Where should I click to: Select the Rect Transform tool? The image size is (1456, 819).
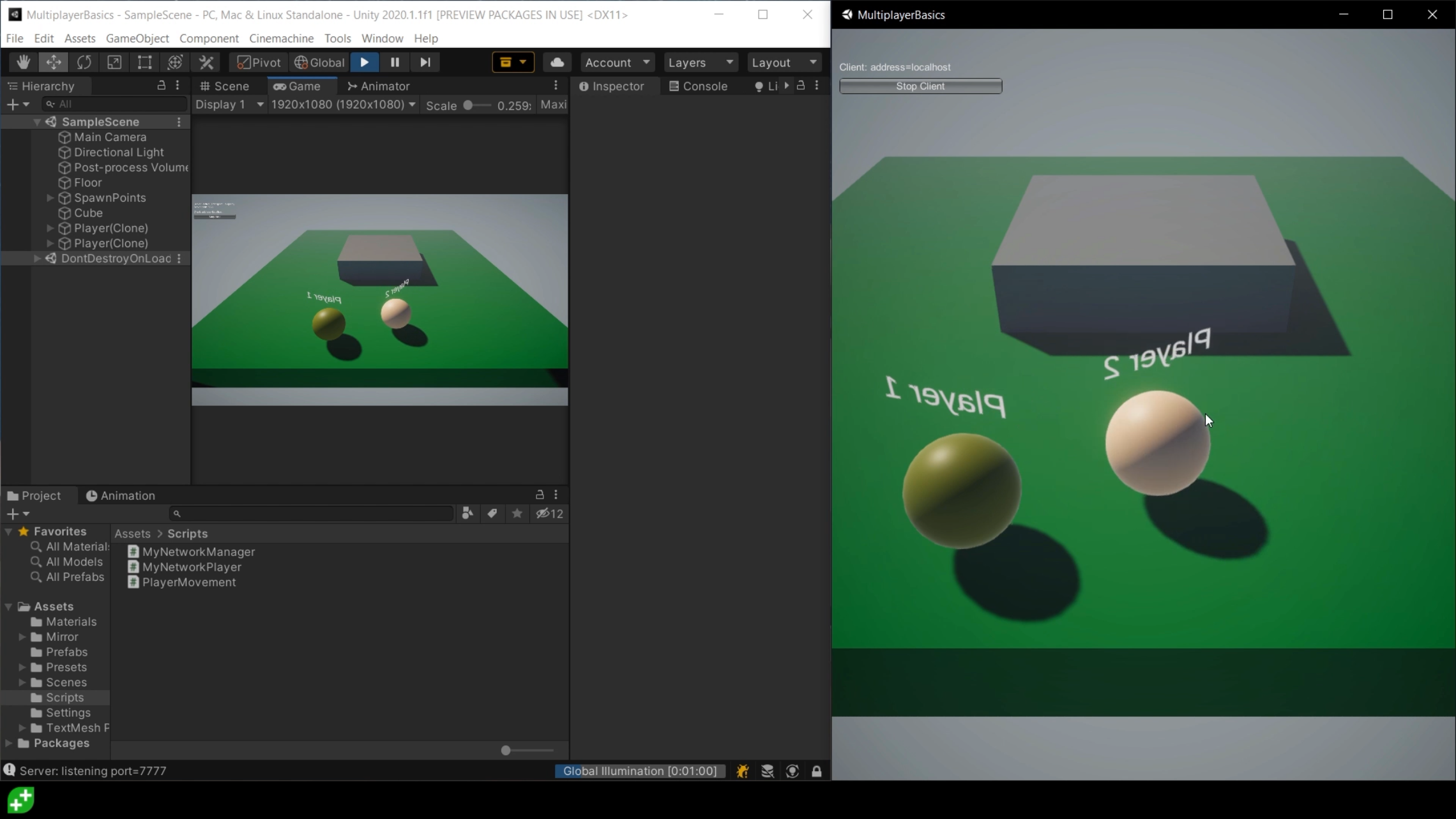coord(144,62)
